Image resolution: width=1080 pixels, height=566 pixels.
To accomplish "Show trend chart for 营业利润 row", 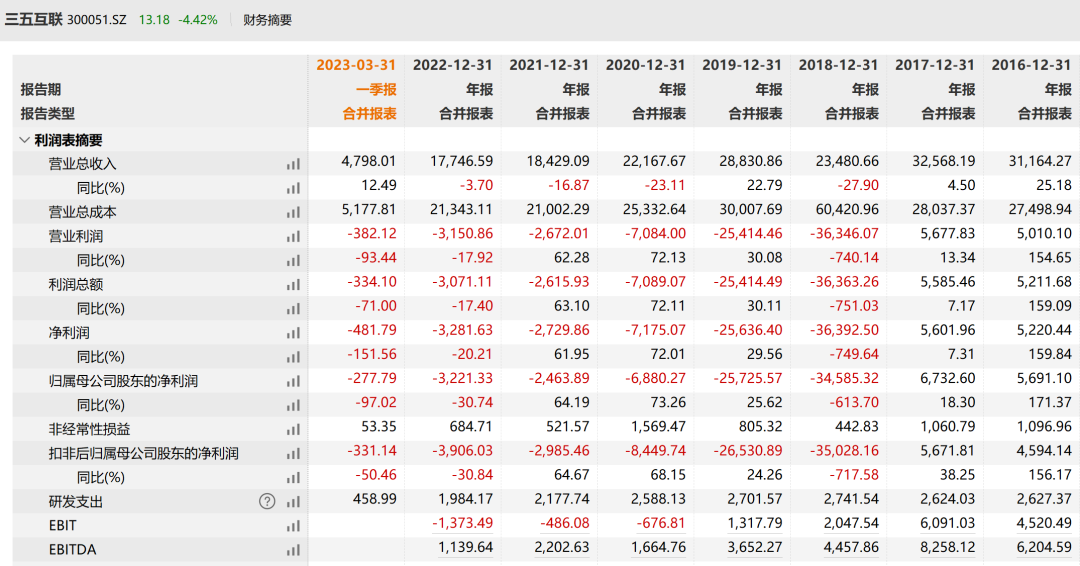I will coord(293,237).
